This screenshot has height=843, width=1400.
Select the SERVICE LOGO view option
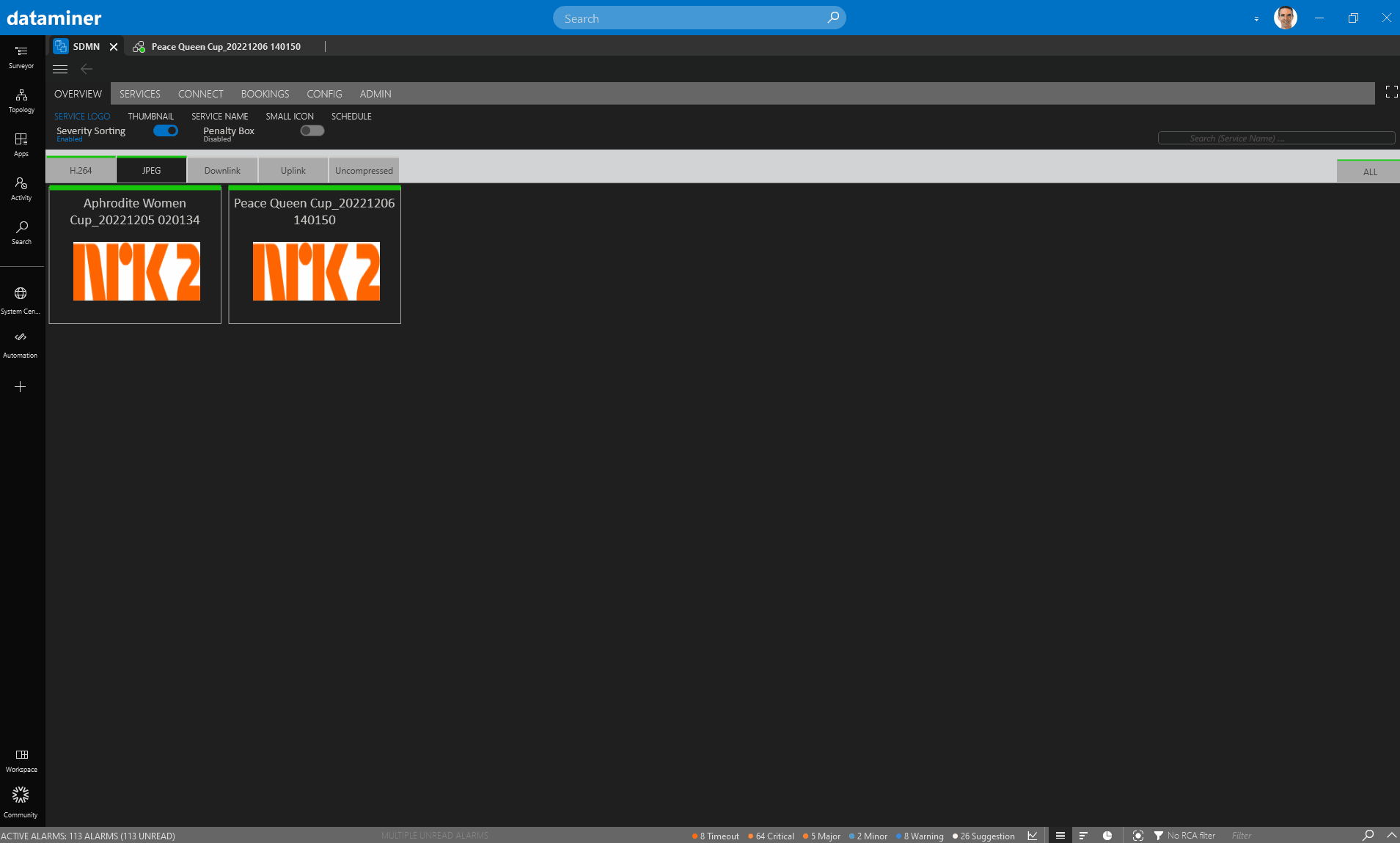[82, 117]
